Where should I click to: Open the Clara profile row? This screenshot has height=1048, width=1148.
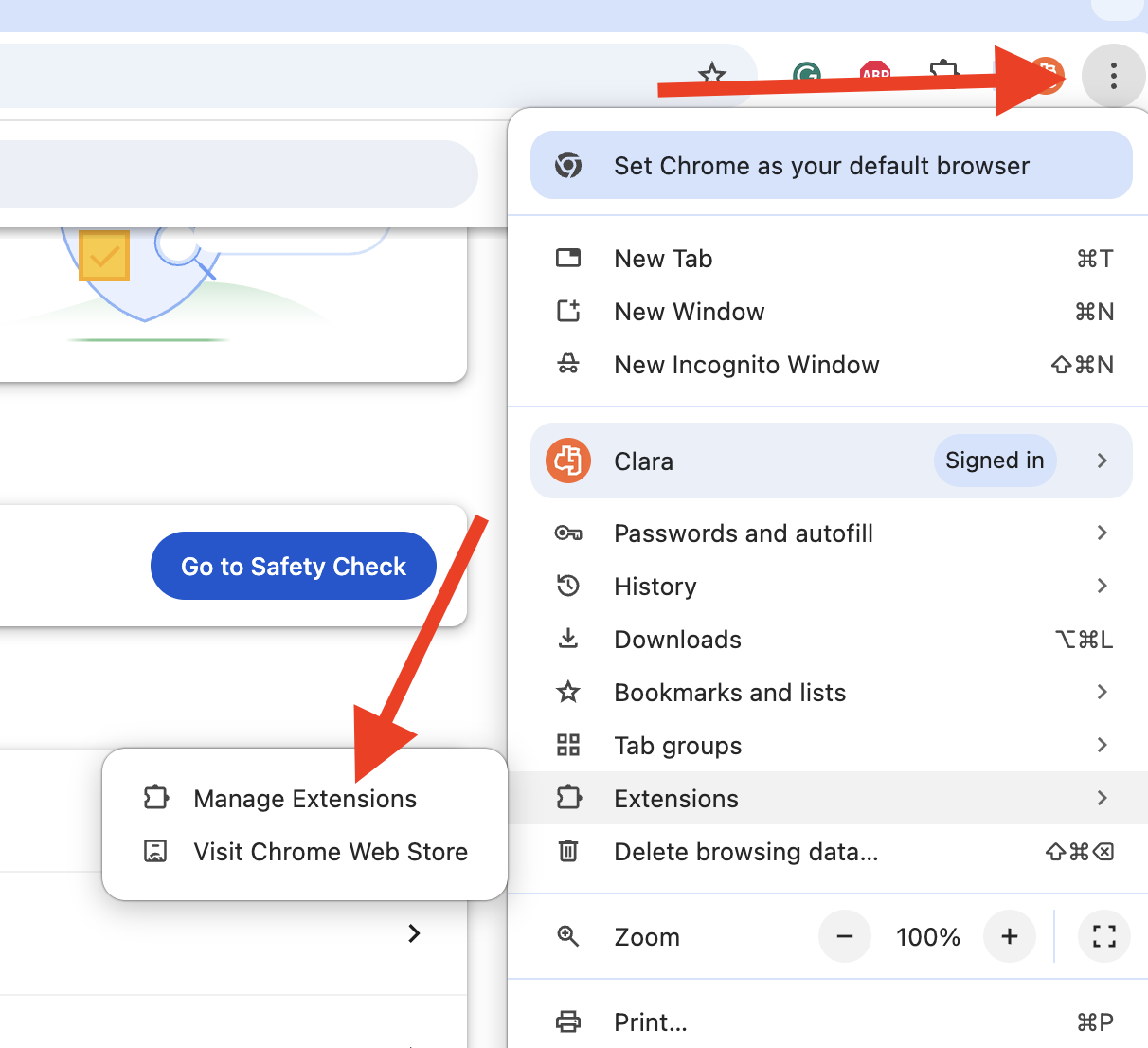[832, 461]
